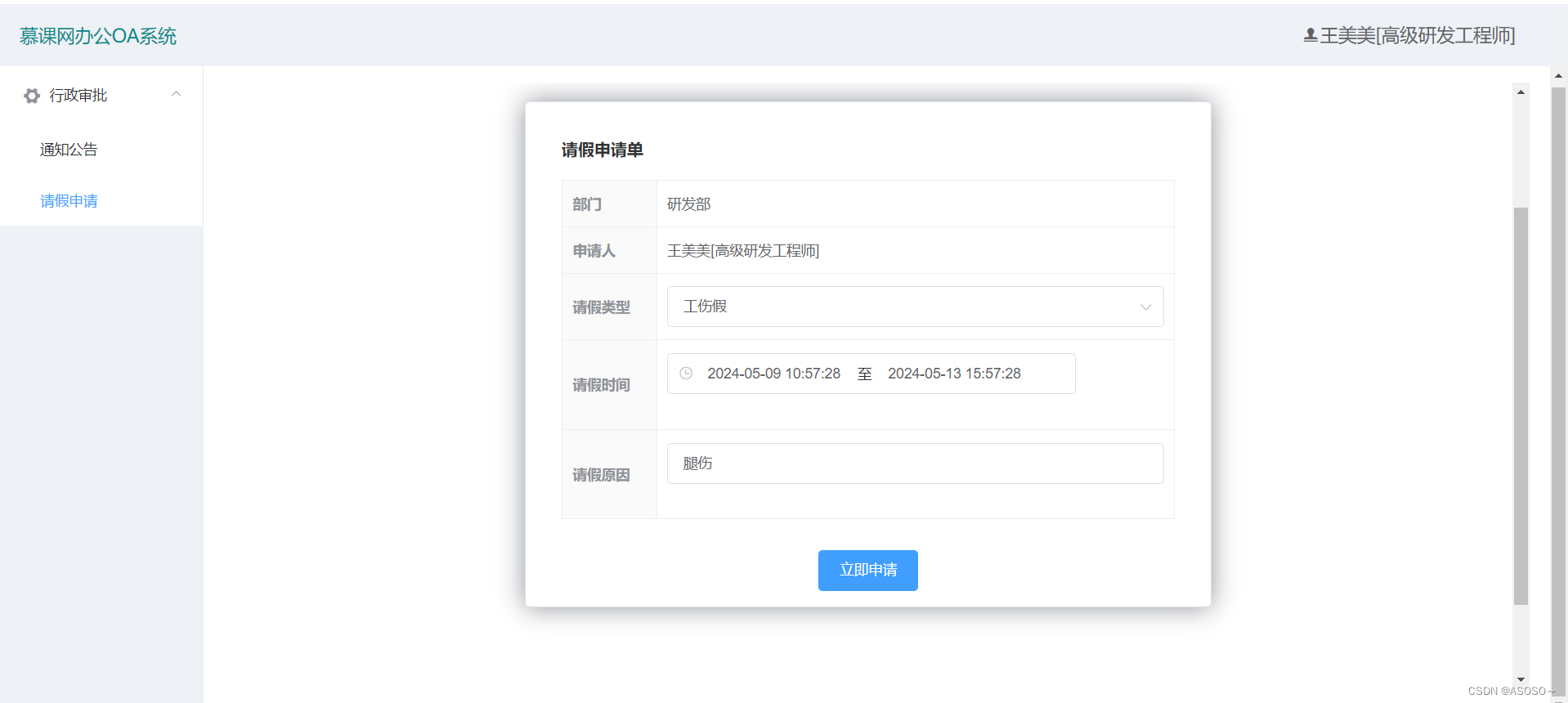This screenshot has height=703, width=1568.
Task: Click the dropdown arrow in 请假类型 field
Action: click(1145, 307)
